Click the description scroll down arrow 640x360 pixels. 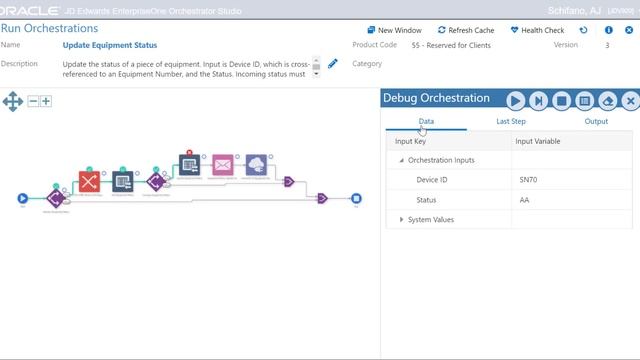coord(316,74)
